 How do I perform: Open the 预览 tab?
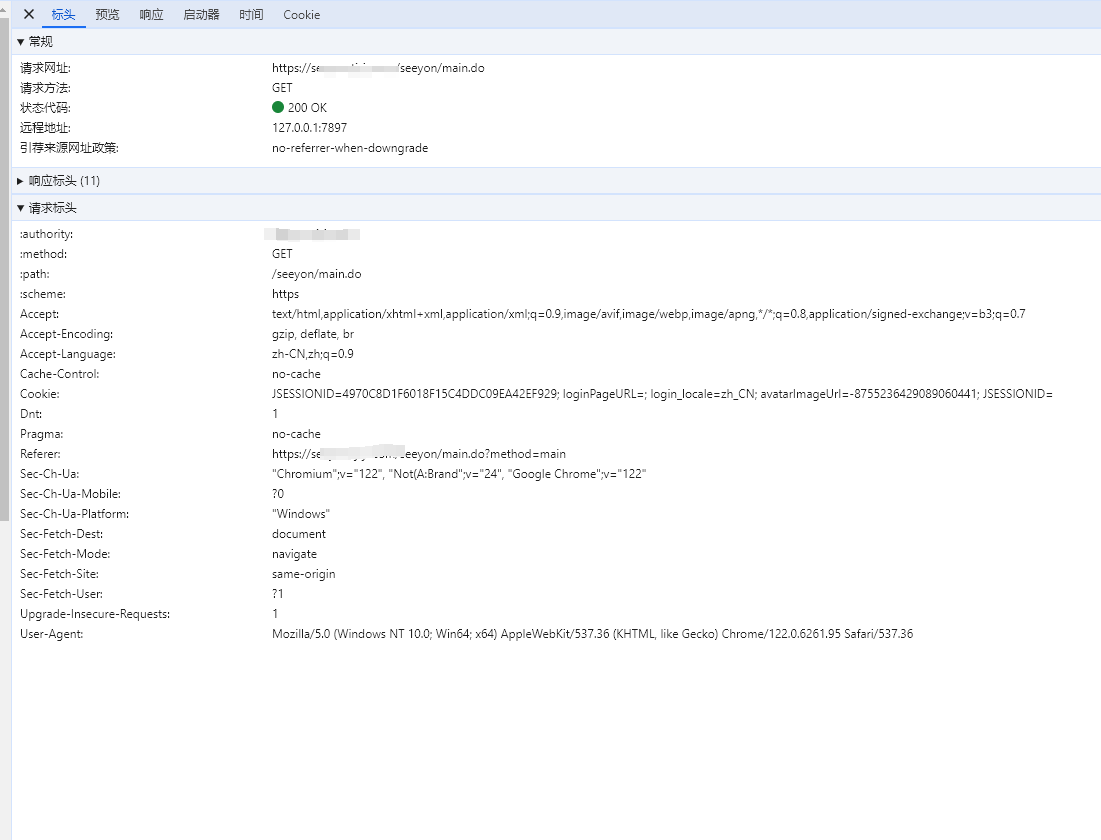(x=107, y=15)
